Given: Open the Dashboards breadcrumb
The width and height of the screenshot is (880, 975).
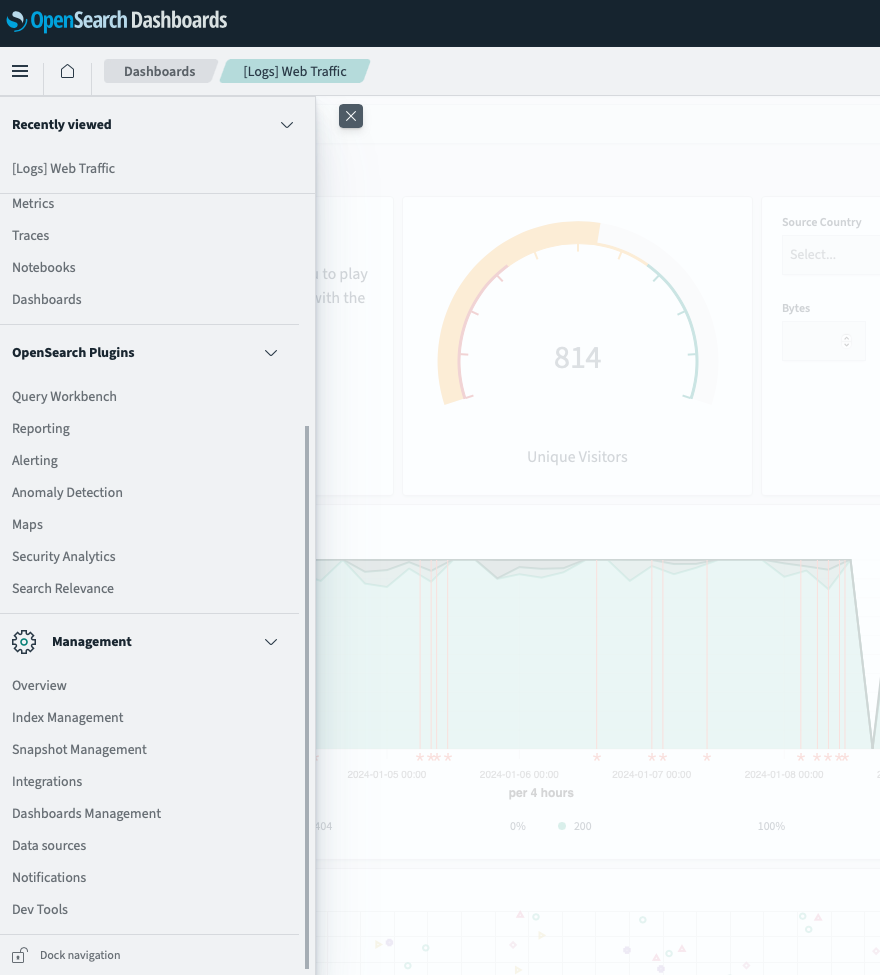Looking at the screenshot, I should click(x=159, y=71).
